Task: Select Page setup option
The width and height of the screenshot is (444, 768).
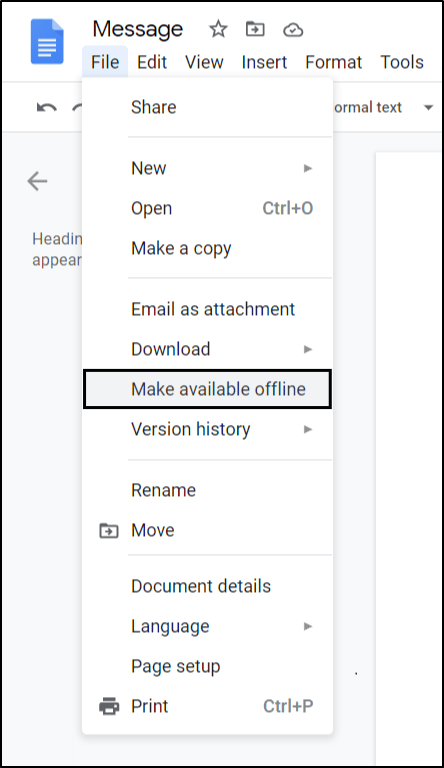Action: coord(207,666)
